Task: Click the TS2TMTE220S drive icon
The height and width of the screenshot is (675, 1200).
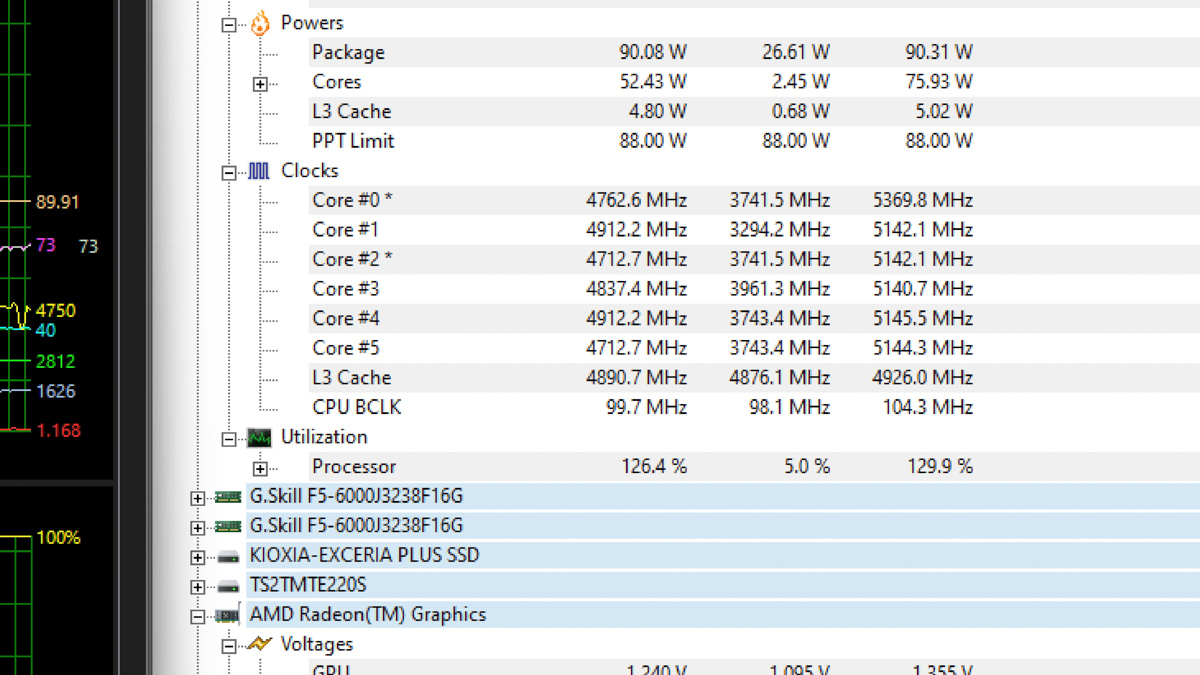Action: pyautogui.click(x=228, y=586)
